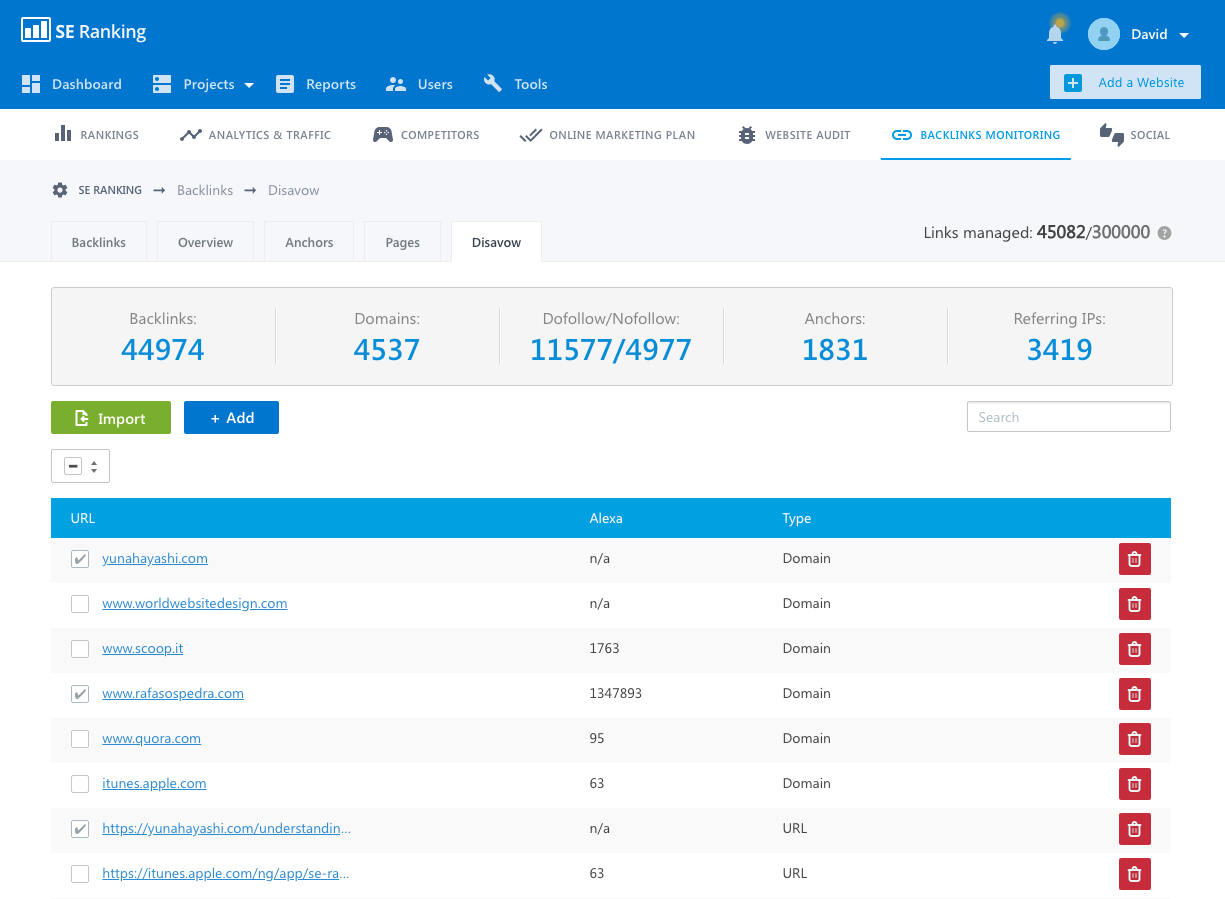Delete itunes.apple.com domain row
The height and width of the screenshot is (899, 1225).
[x=1134, y=784]
